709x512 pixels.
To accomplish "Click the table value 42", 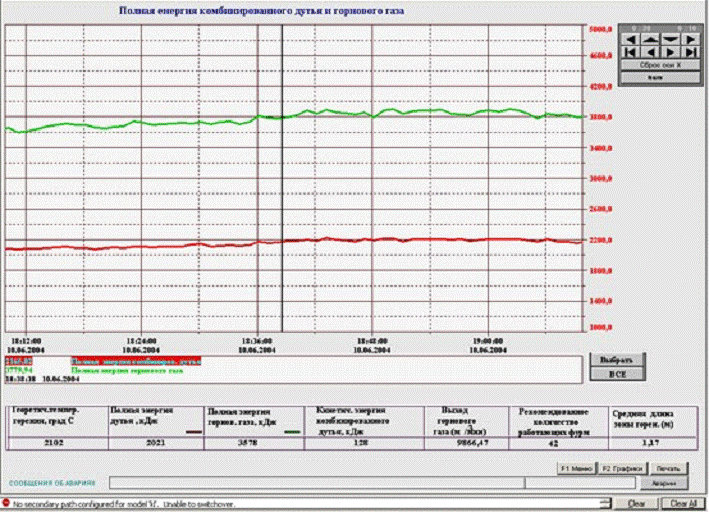I will point(553,444).
